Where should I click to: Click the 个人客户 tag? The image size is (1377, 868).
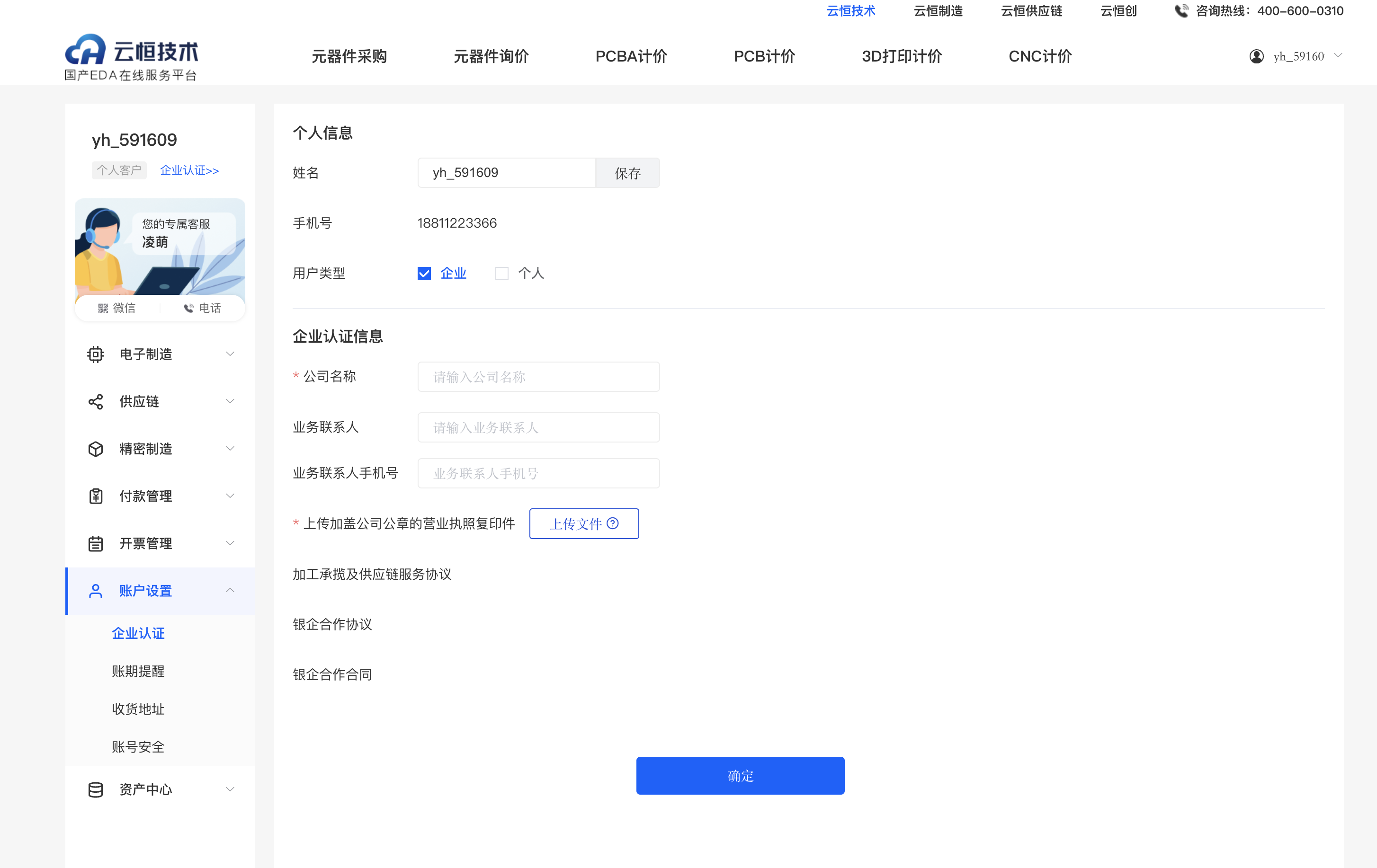tap(119, 170)
